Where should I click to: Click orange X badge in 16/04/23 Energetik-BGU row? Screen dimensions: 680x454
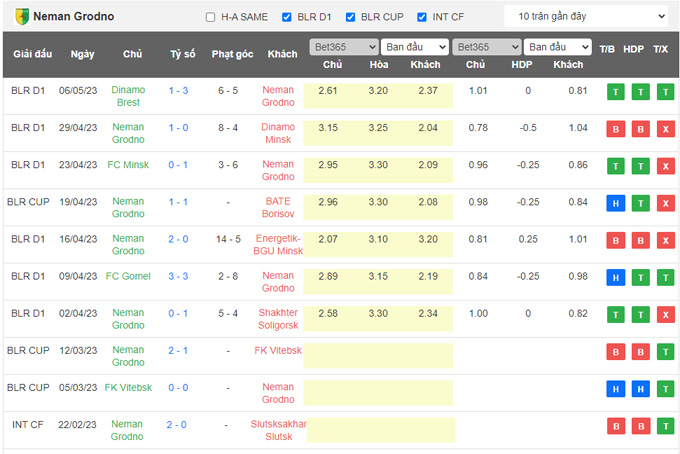[x=661, y=241]
